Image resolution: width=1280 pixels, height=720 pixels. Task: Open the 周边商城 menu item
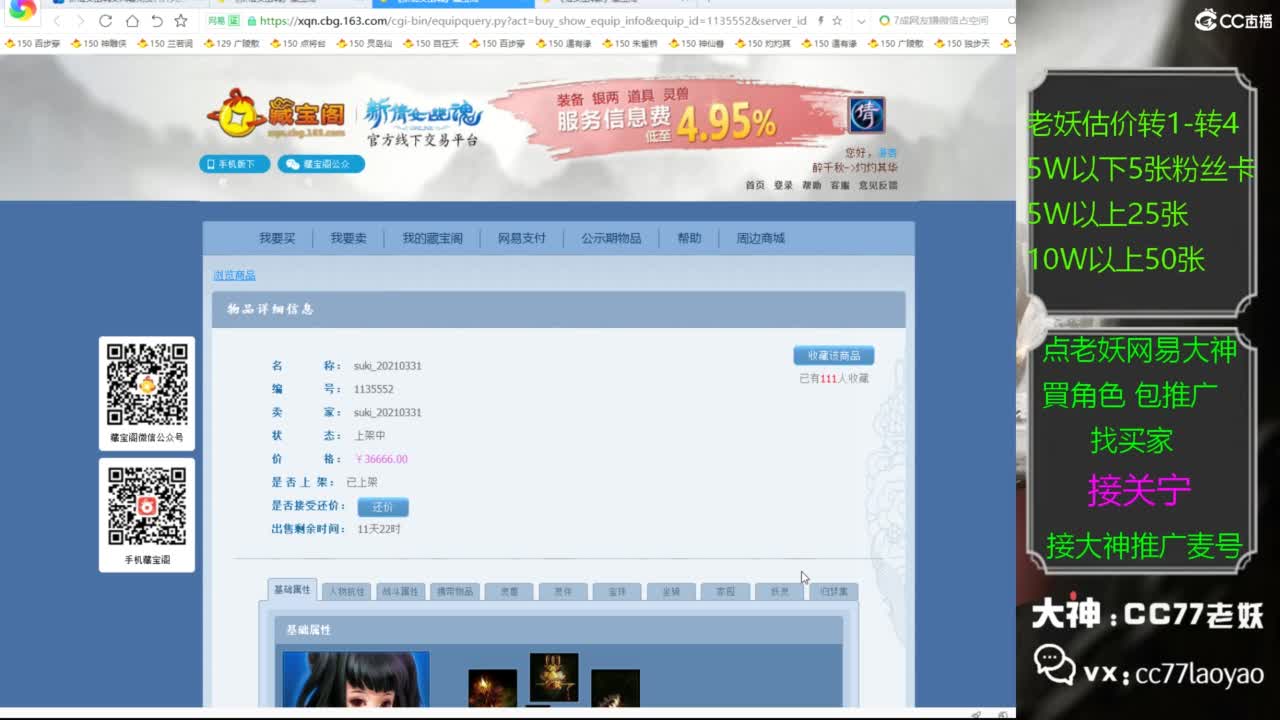pyautogui.click(x=760, y=238)
